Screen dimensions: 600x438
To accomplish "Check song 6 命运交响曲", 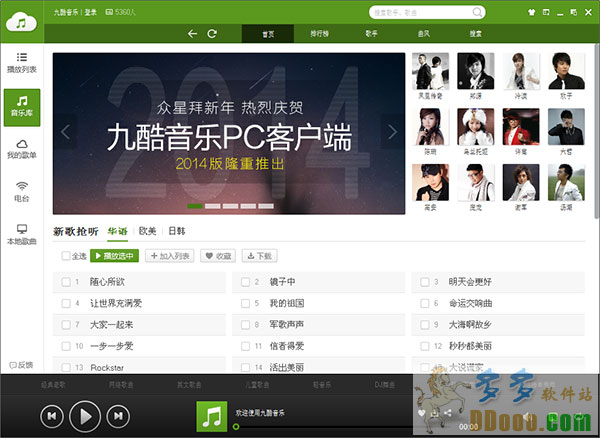I will 425,303.
